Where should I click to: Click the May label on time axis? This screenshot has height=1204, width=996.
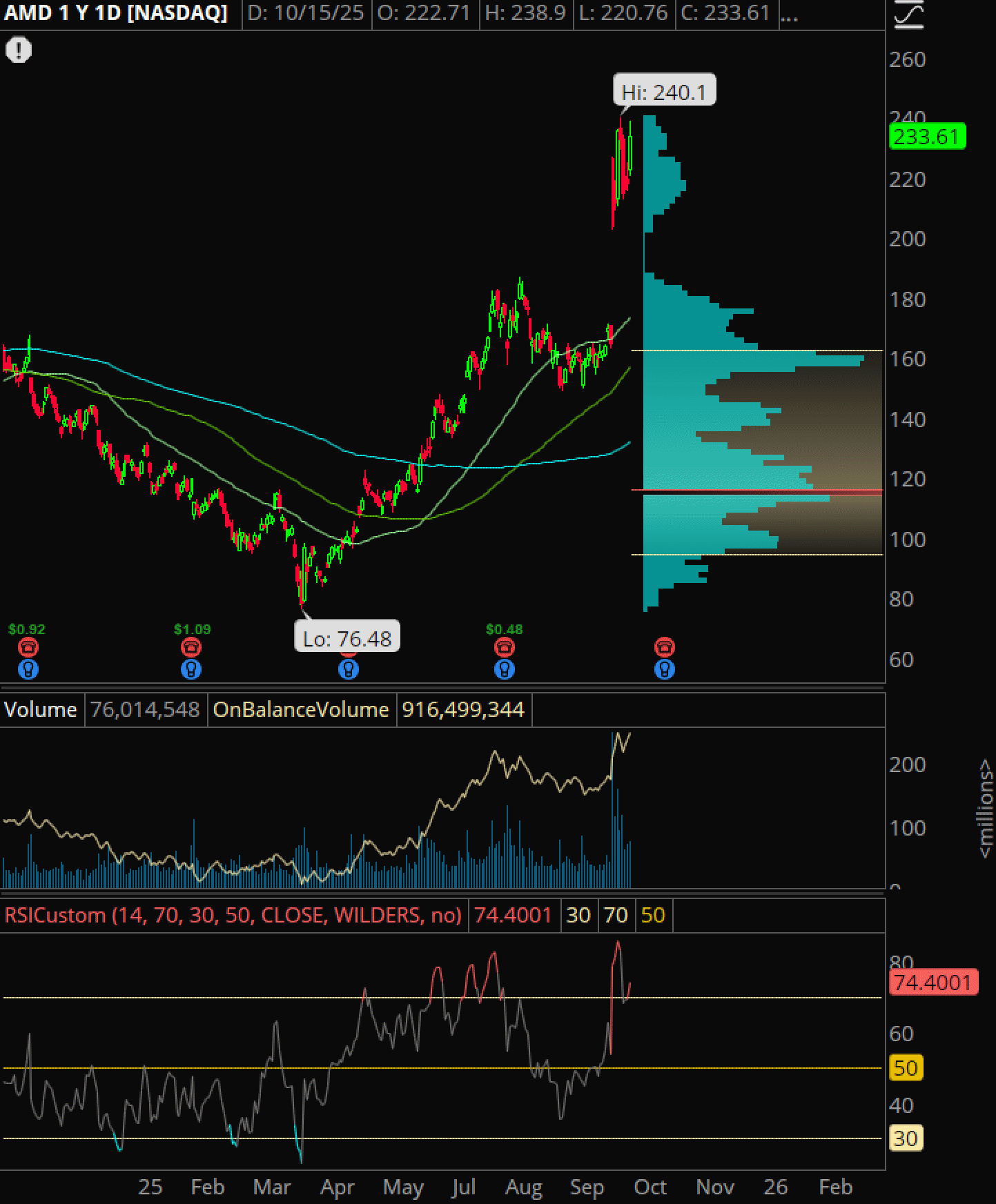tap(404, 1187)
